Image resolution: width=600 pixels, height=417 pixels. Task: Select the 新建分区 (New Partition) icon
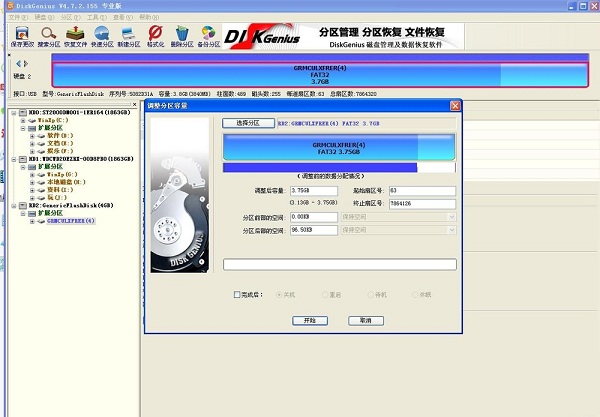(129, 37)
